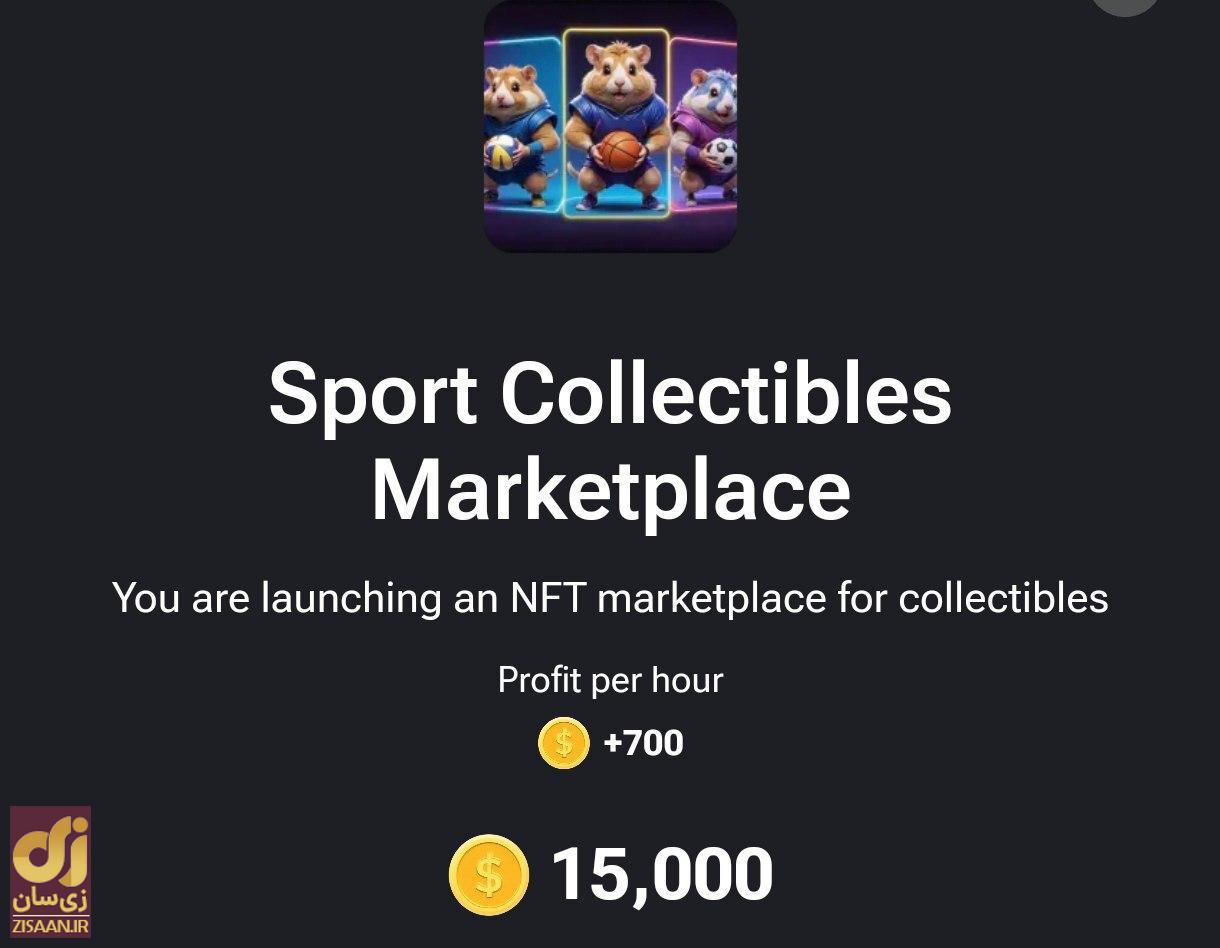1220x948 pixels.
Task: Select the left hamster volleyball card
Action: tap(520, 120)
